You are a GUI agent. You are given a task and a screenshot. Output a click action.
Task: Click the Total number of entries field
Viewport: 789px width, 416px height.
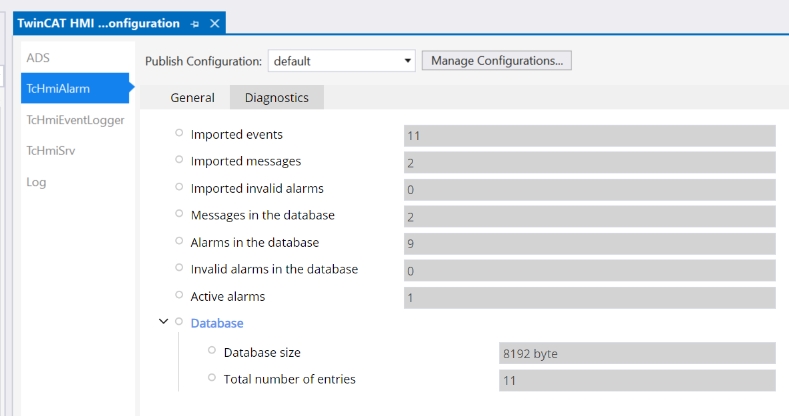[x=637, y=380]
